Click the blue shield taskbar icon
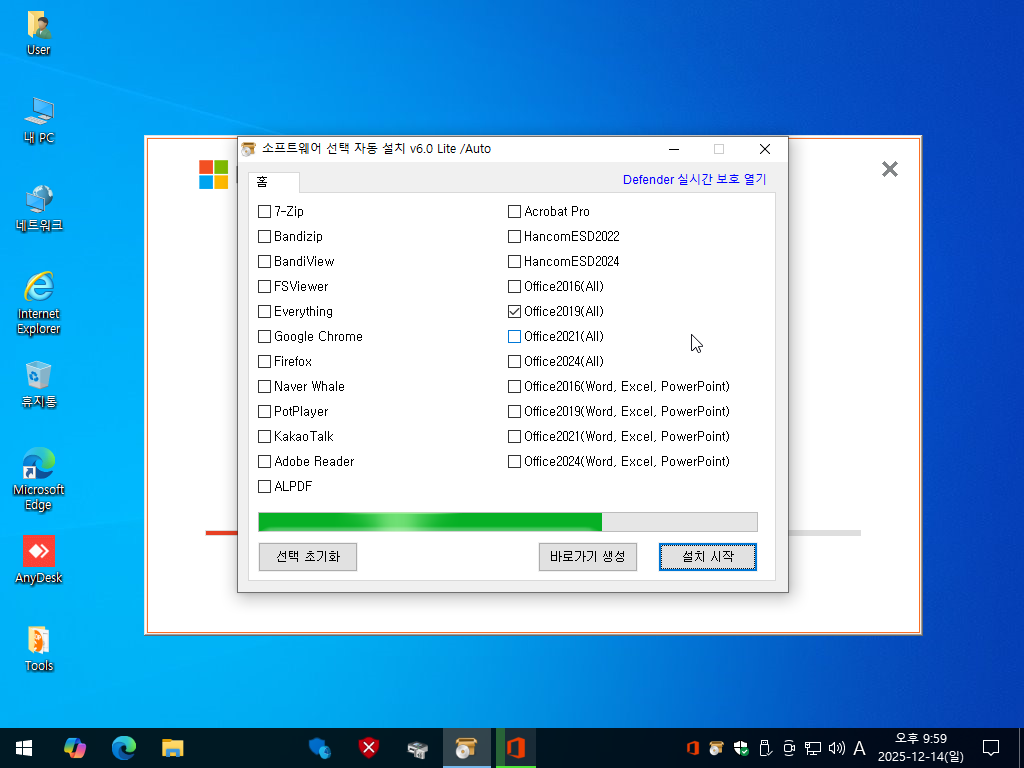This screenshot has width=1024, height=768. [319, 748]
